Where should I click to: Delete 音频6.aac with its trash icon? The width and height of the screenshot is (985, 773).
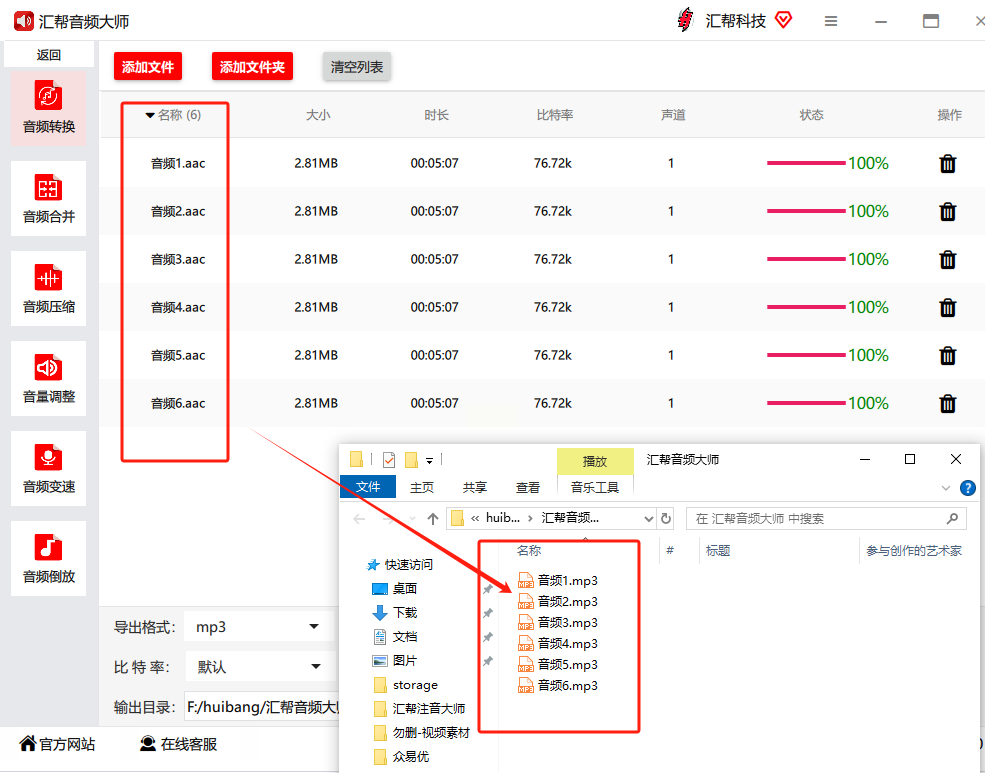[947, 403]
